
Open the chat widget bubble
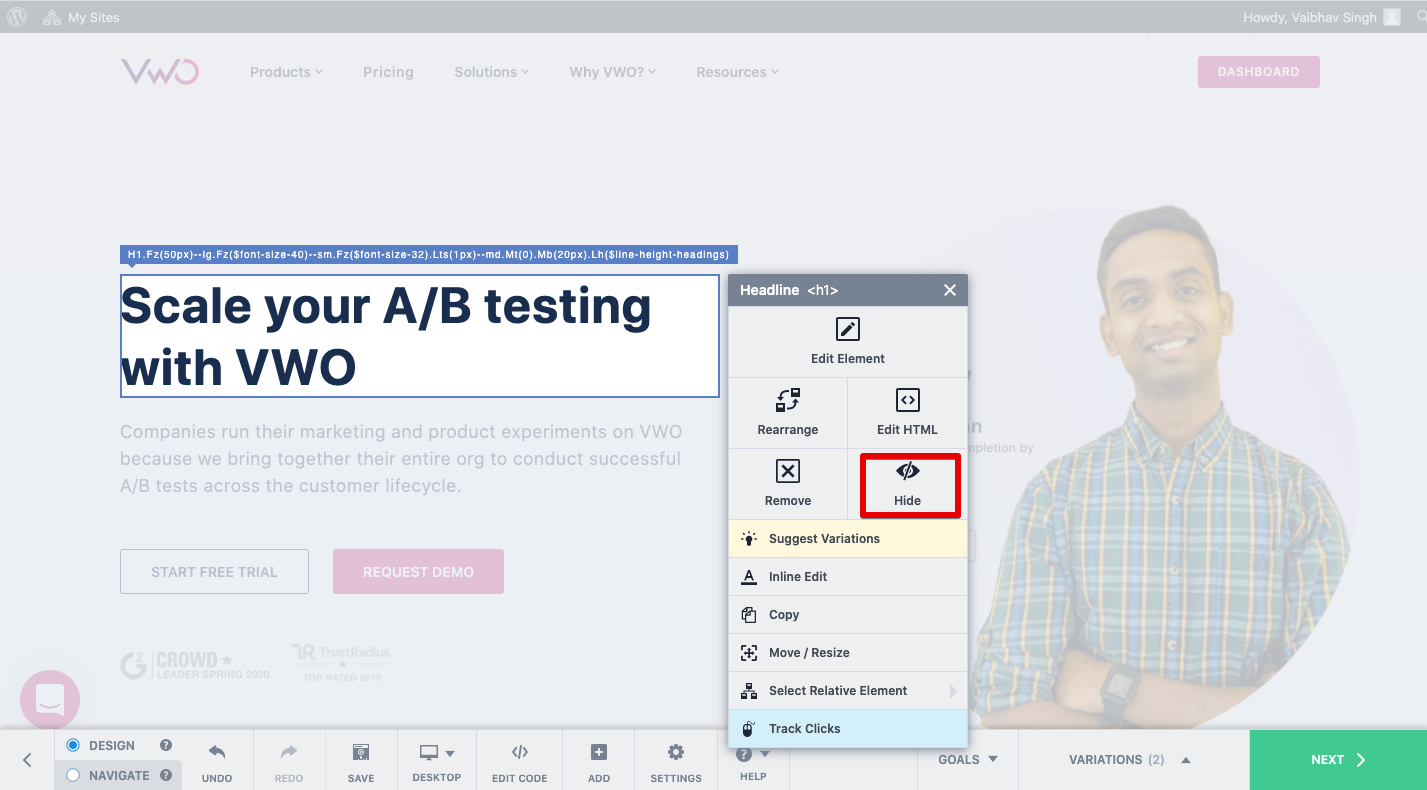click(50, 700)
